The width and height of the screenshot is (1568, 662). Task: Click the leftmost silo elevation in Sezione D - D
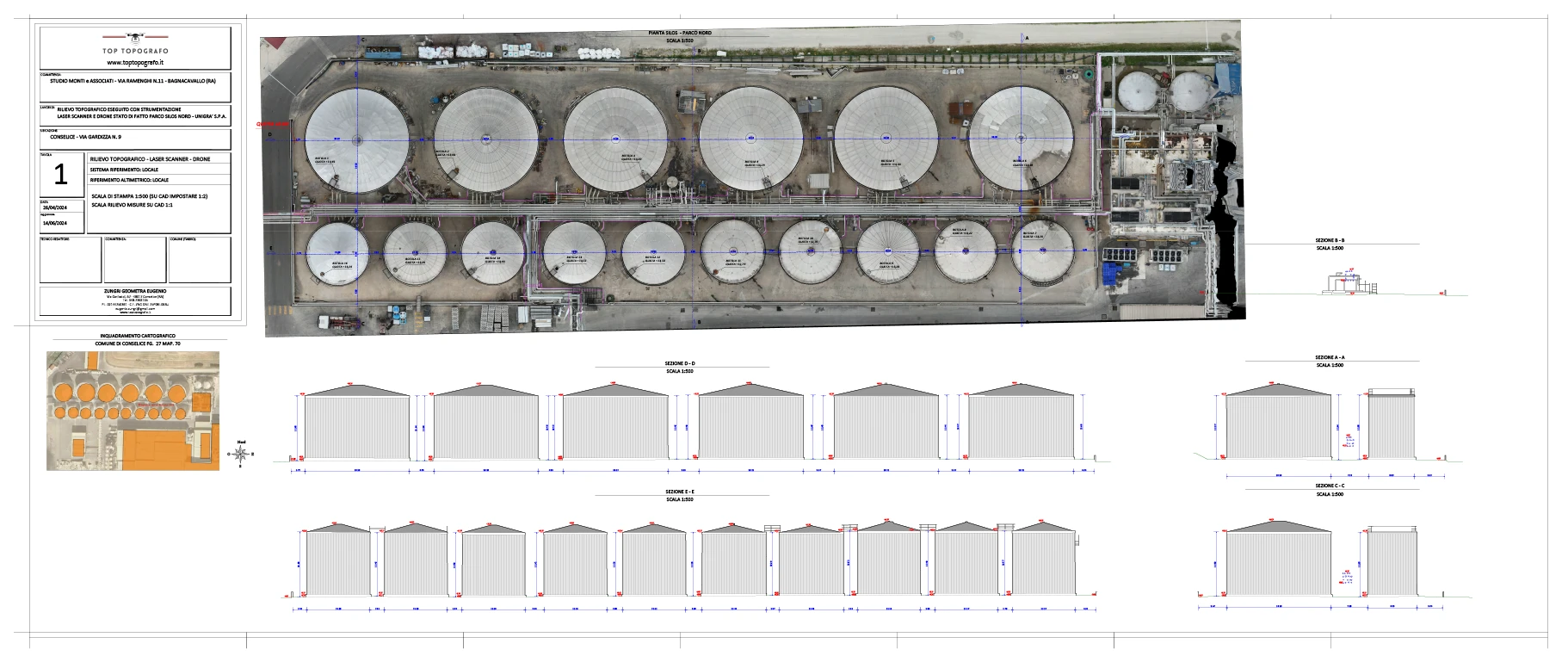(x=357, y=421)
